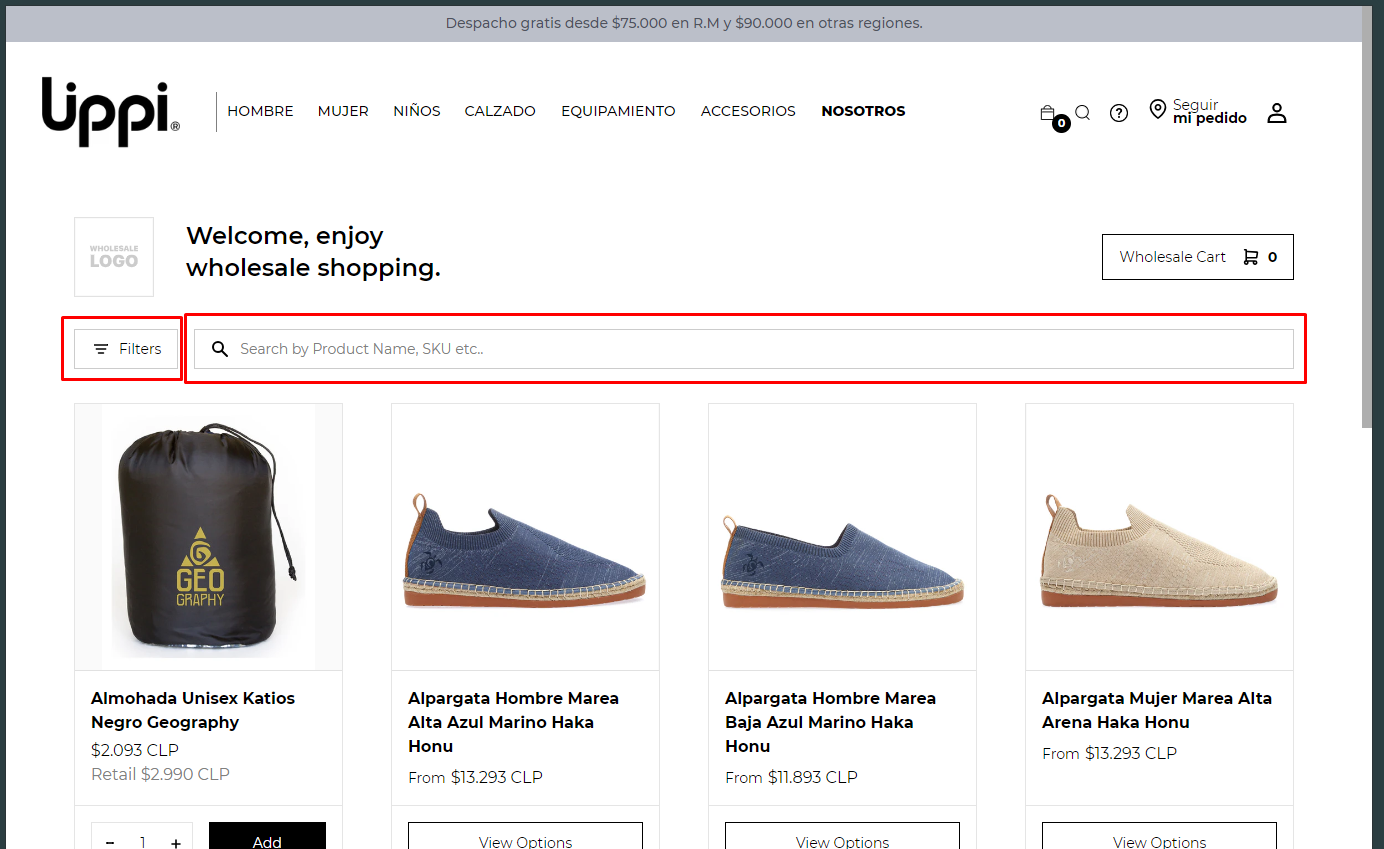1384x849 pixels.
Task: Open the shopping bag cart icon
Action: point(1049,114)
